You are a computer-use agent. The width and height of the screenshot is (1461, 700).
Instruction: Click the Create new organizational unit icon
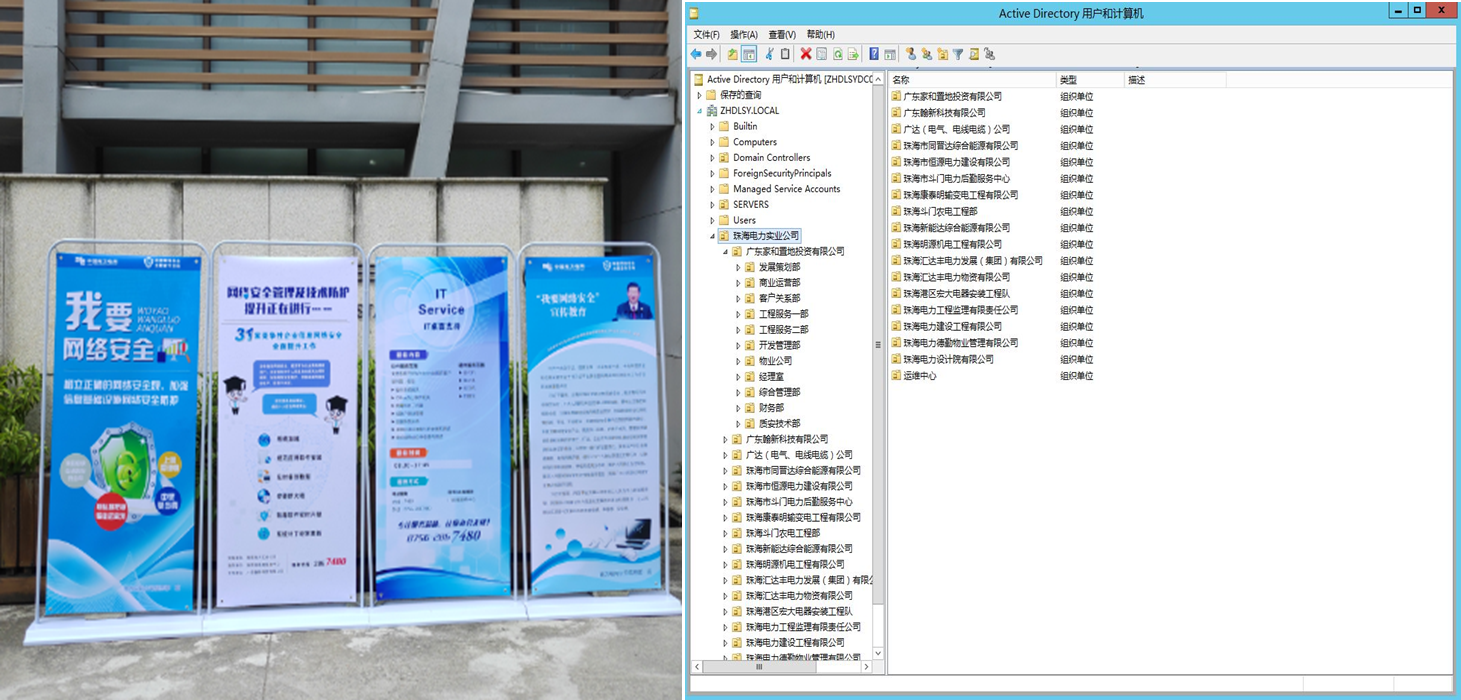coord(942,54)
